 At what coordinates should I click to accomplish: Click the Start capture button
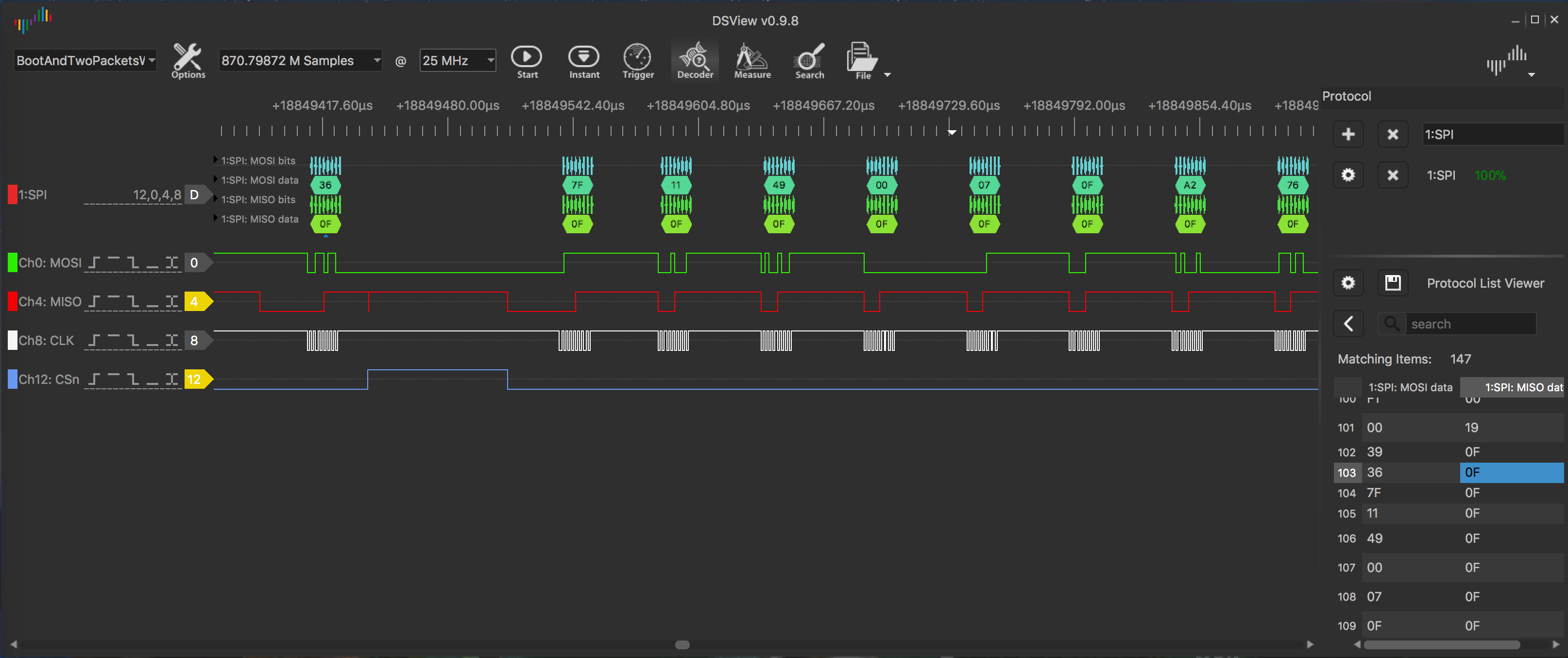coord(527,60)
